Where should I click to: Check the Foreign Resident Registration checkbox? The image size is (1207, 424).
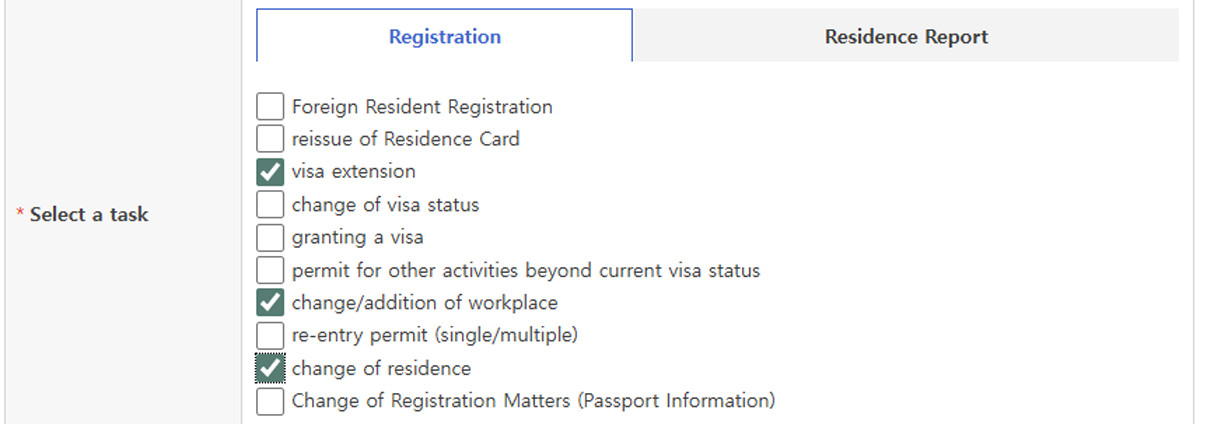(x=270, y=106)
